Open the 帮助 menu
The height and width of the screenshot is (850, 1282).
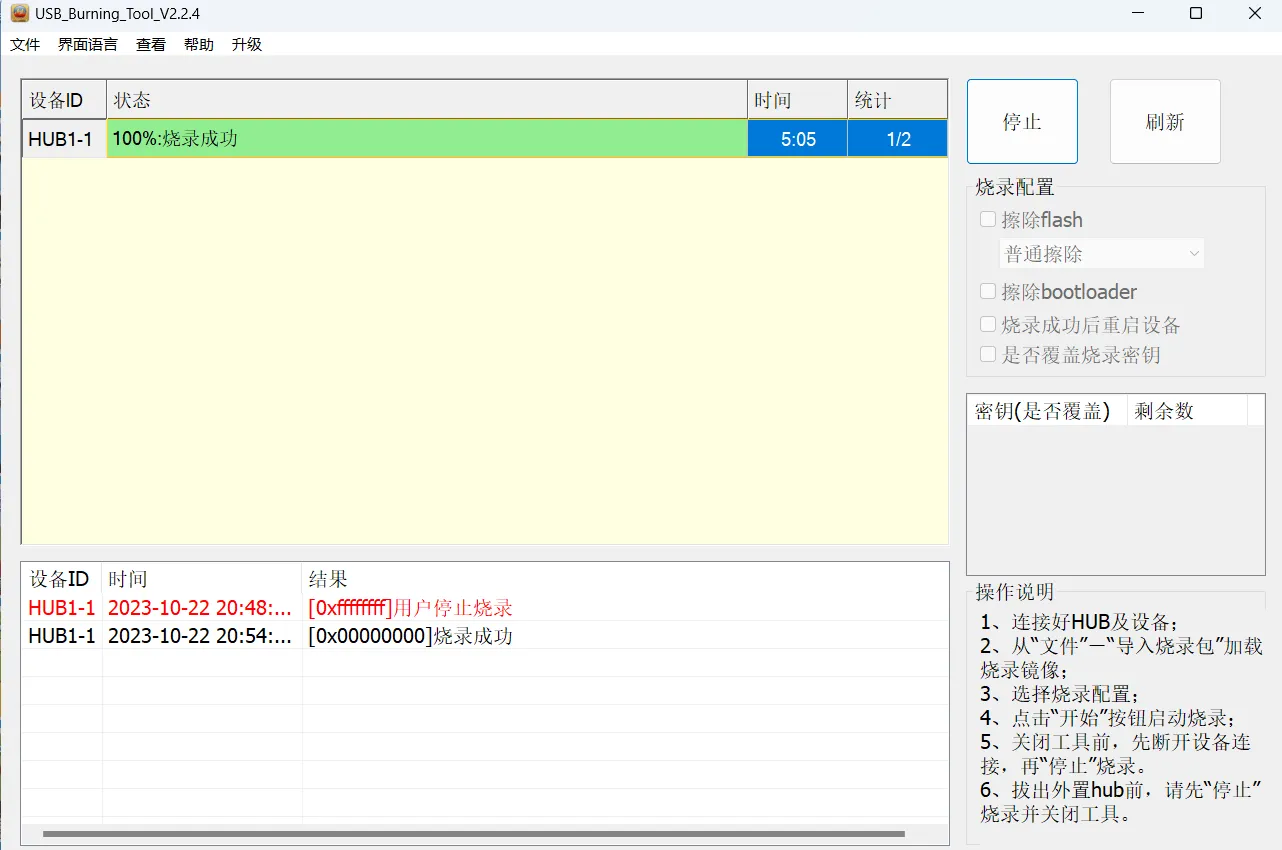(199, 45)
